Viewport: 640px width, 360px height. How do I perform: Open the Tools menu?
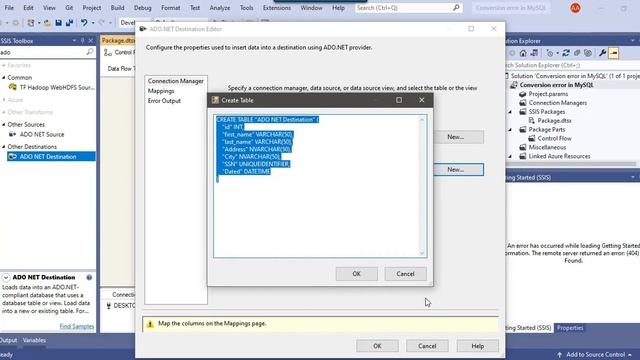[246, 8]
